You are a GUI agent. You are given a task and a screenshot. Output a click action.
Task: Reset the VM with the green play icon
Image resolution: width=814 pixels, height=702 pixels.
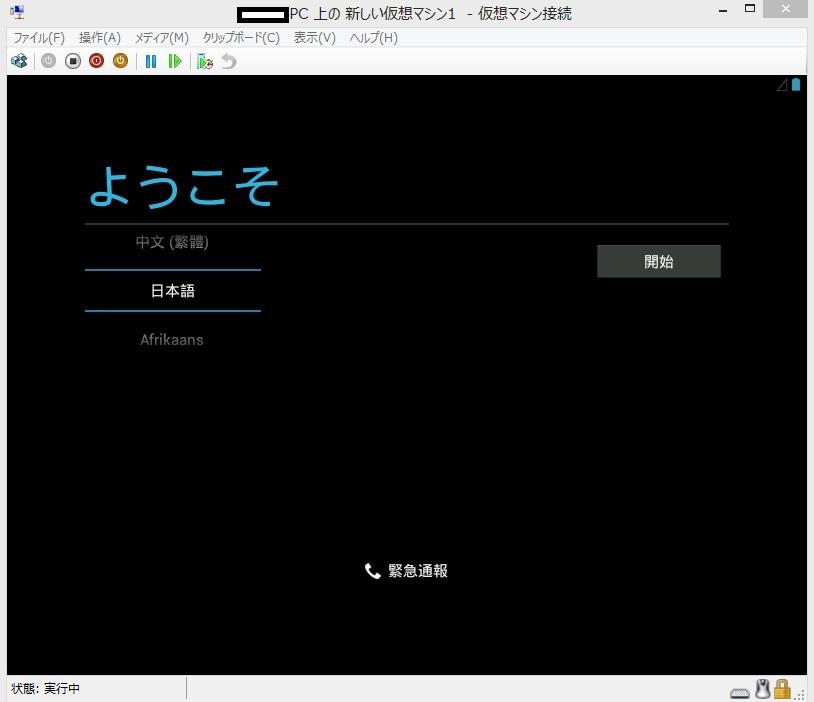[x=175, y=61]
